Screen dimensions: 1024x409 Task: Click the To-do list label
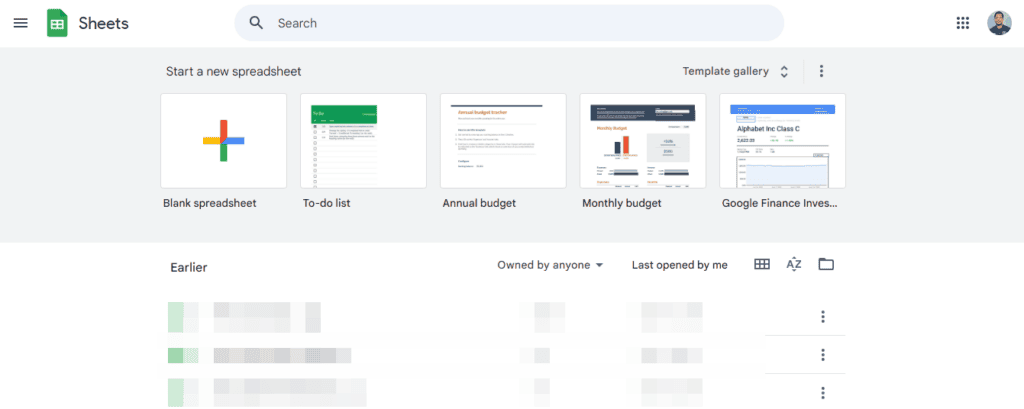tap(327, 203)
